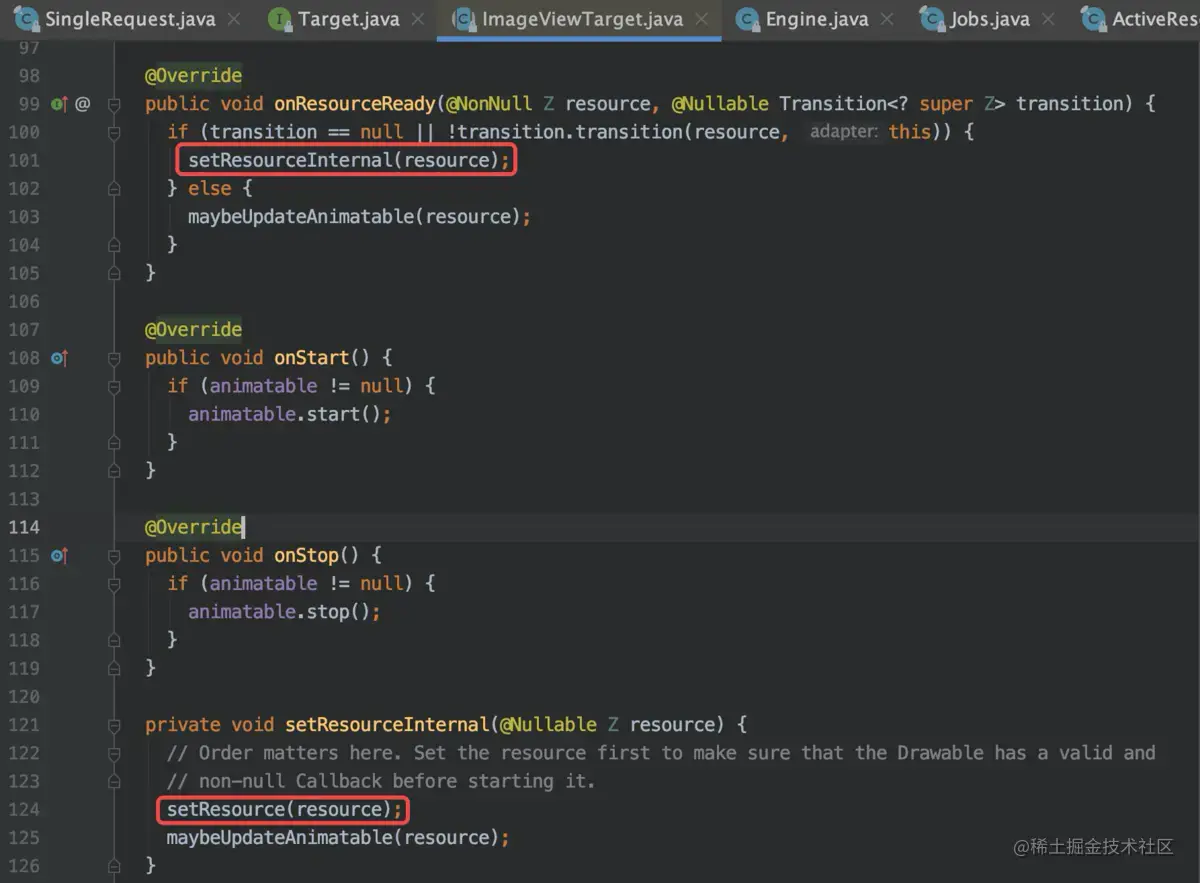Close the ImageViewTarget.java tab

click(x=702, y=19)
